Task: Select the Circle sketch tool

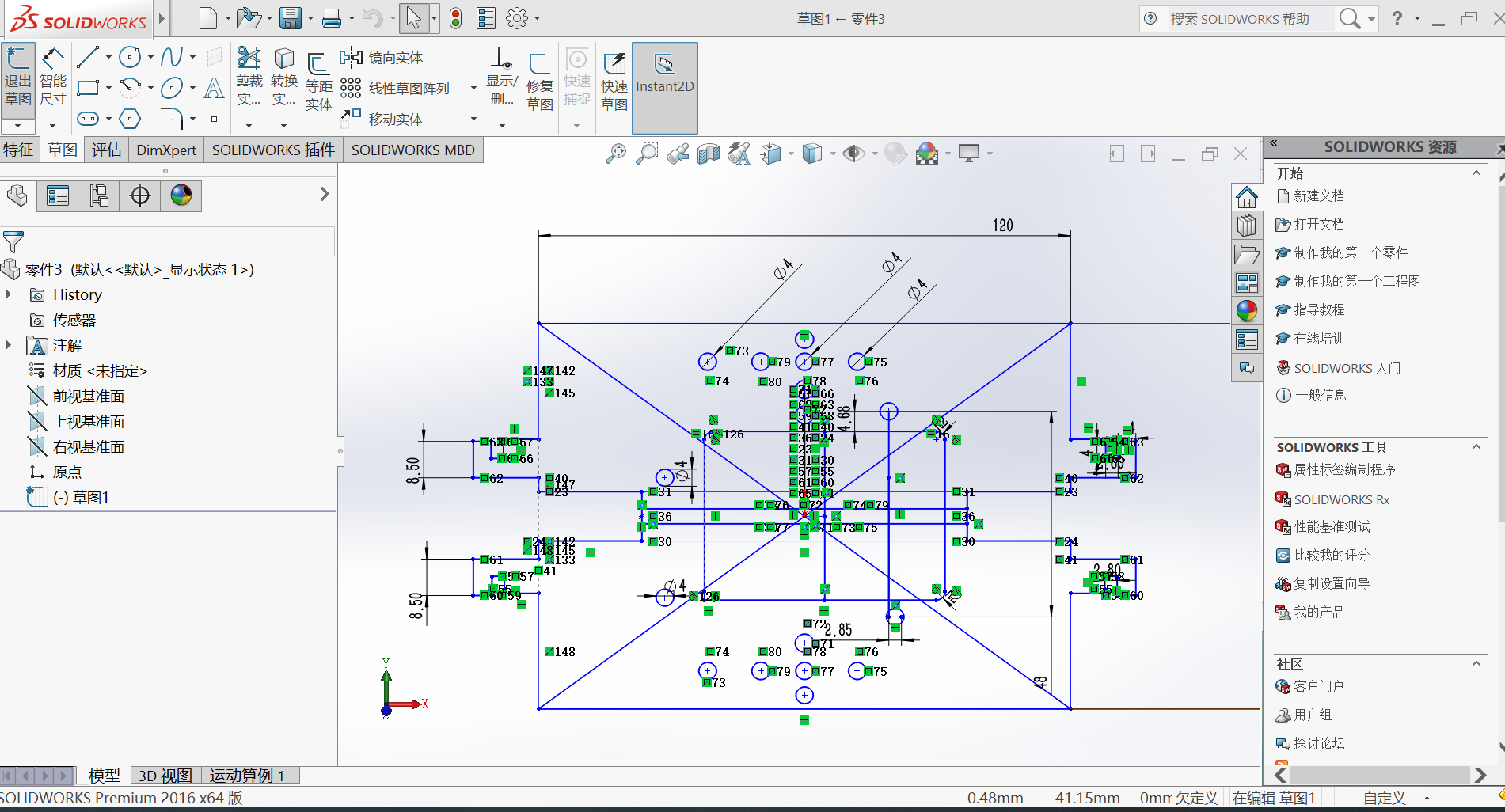Action: point(130,57)
